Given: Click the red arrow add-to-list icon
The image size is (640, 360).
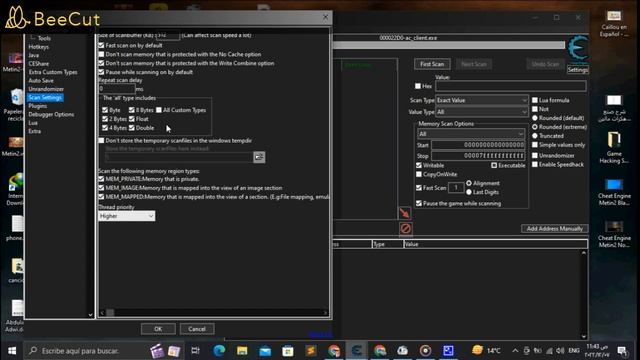Looking at the screenshot, I should coord(404,213).
